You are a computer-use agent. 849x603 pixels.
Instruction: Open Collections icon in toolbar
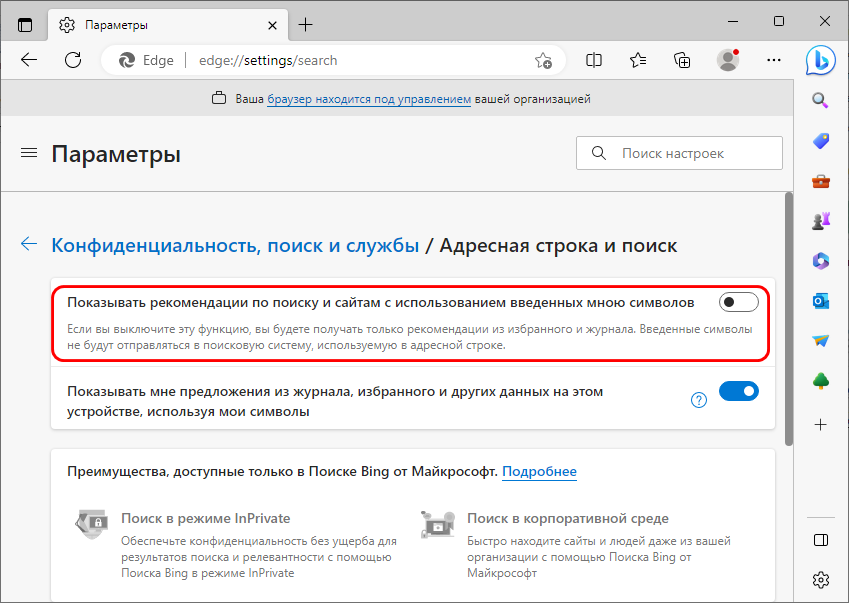pyautogui.click(x=682, y=60)
